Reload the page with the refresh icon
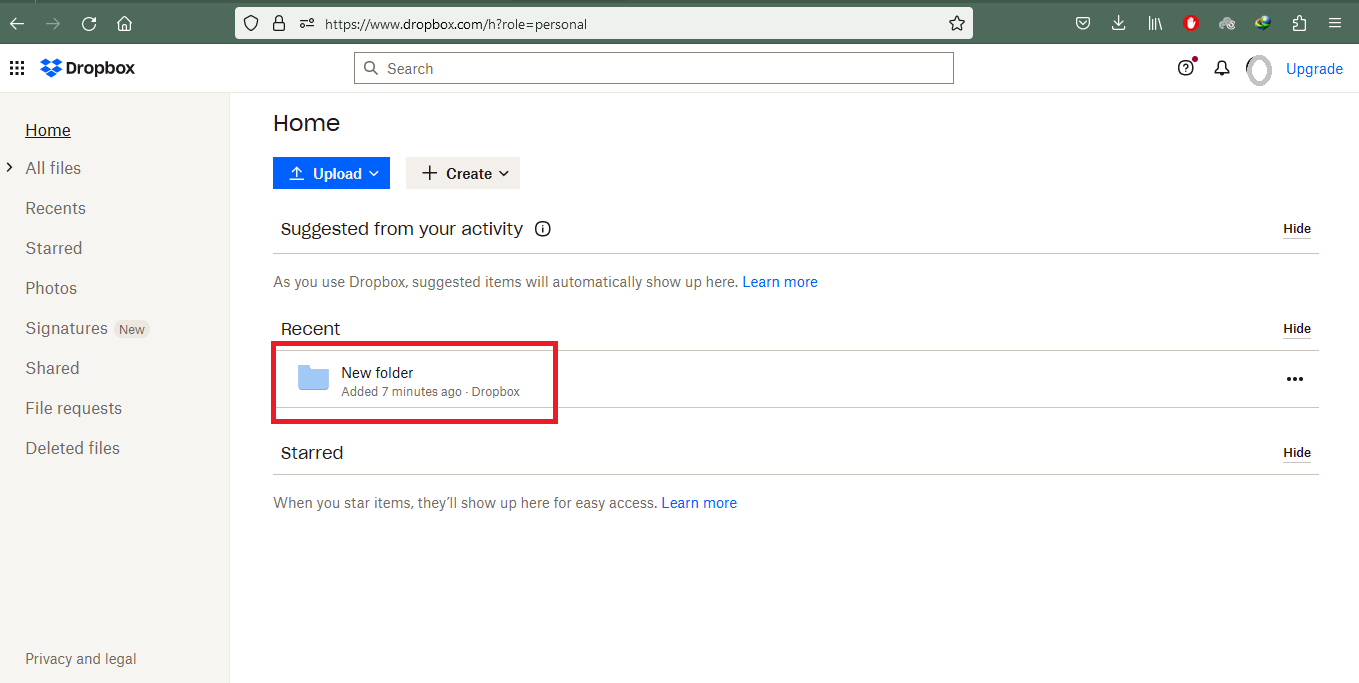This screenshot has height=683, width=1359. 89,23
